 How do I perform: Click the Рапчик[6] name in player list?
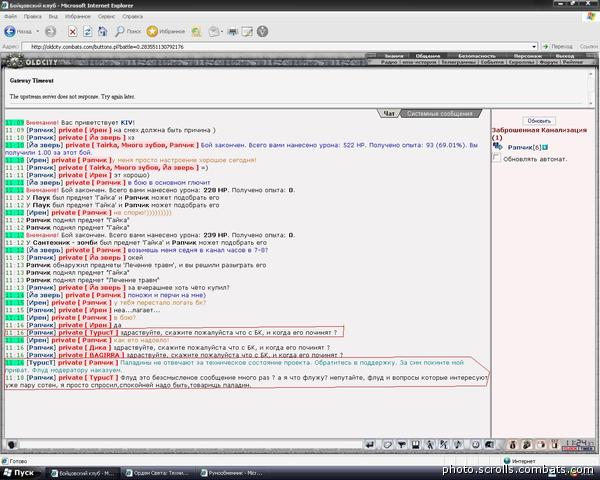524,147
